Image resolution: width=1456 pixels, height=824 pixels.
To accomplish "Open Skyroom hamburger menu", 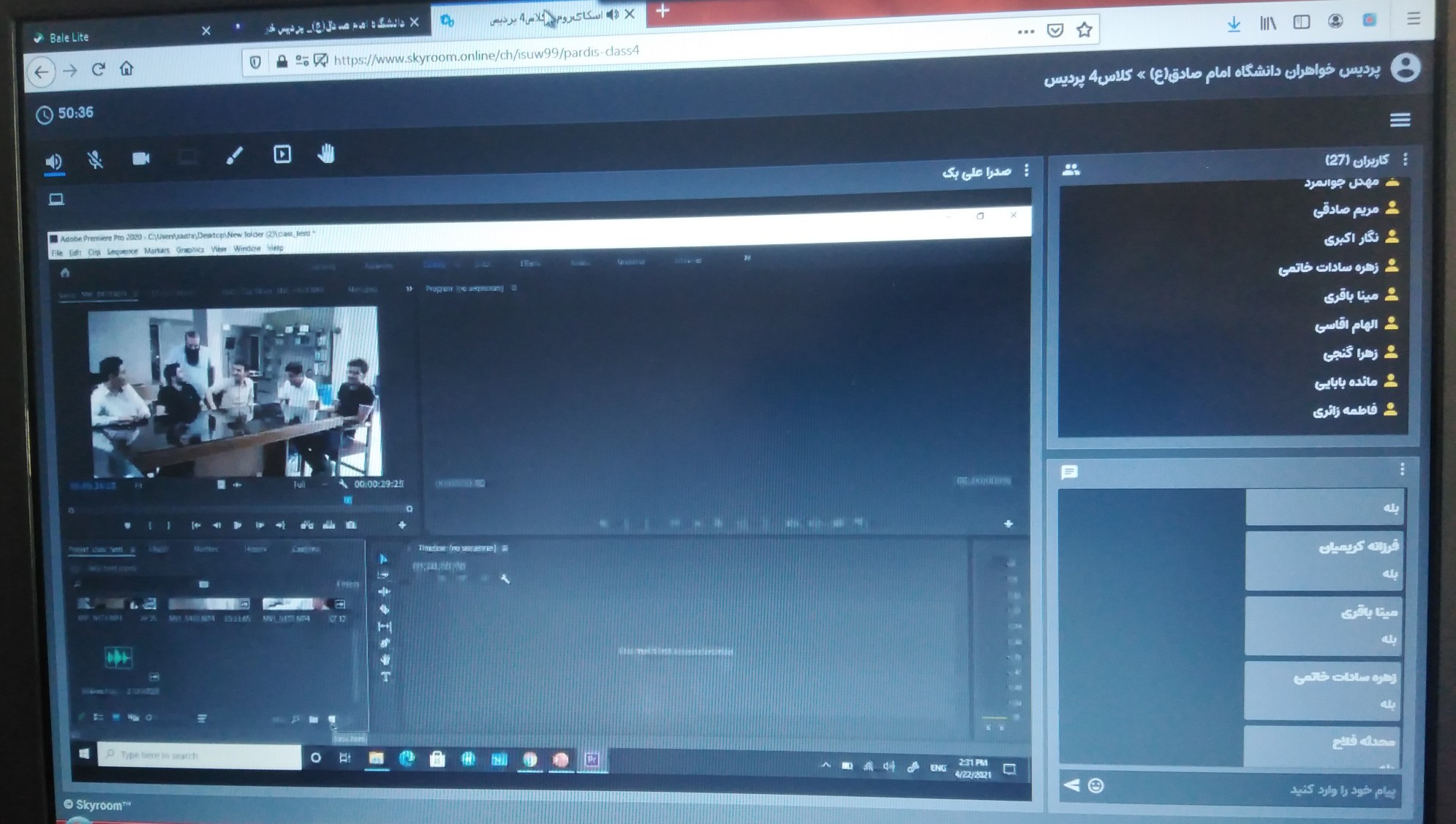I will coord(1400,120).
